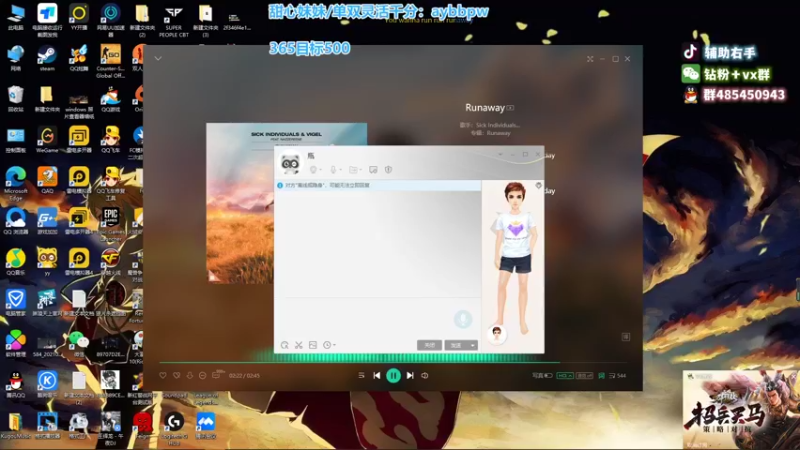
Task: Open the emoji picker in chat input bar
Action: point(285,345)
